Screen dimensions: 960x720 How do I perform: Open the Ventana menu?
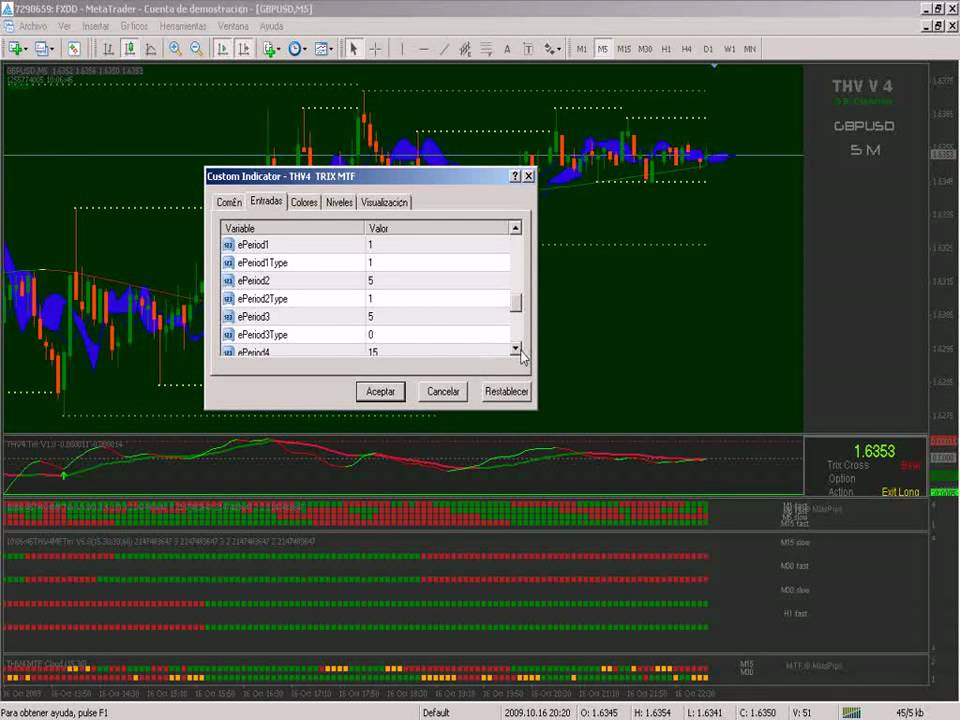[x=233, y=26]
